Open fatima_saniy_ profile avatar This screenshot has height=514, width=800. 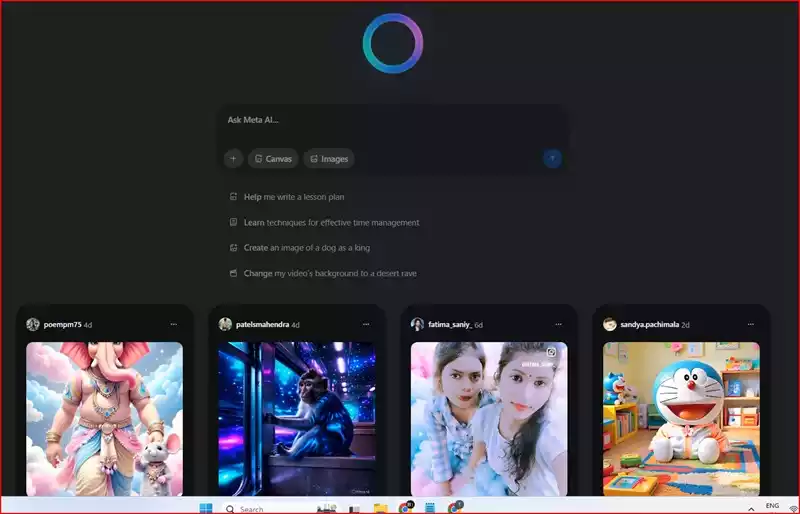click(417, 324)
